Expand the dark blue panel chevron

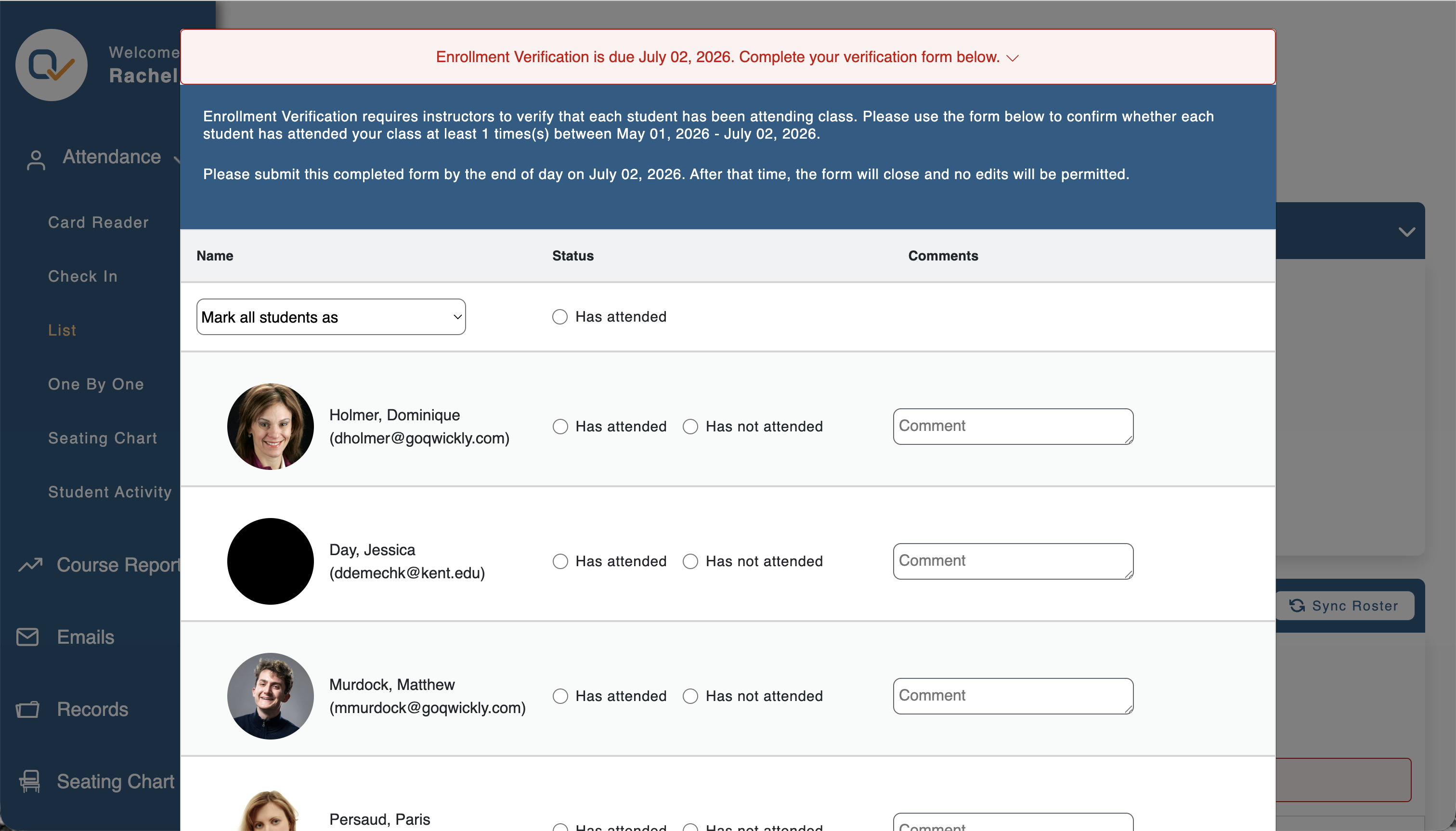(x=1406, y=232)
